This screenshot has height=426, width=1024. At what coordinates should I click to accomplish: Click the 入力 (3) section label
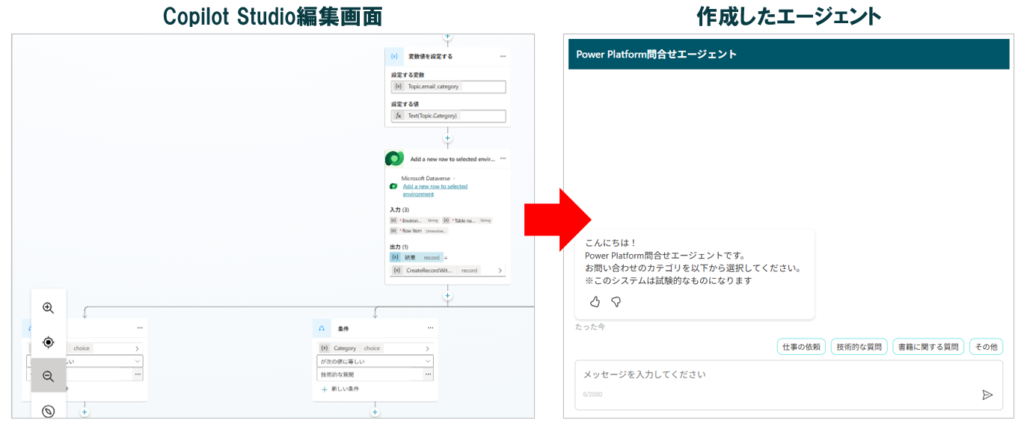(398, 210)
